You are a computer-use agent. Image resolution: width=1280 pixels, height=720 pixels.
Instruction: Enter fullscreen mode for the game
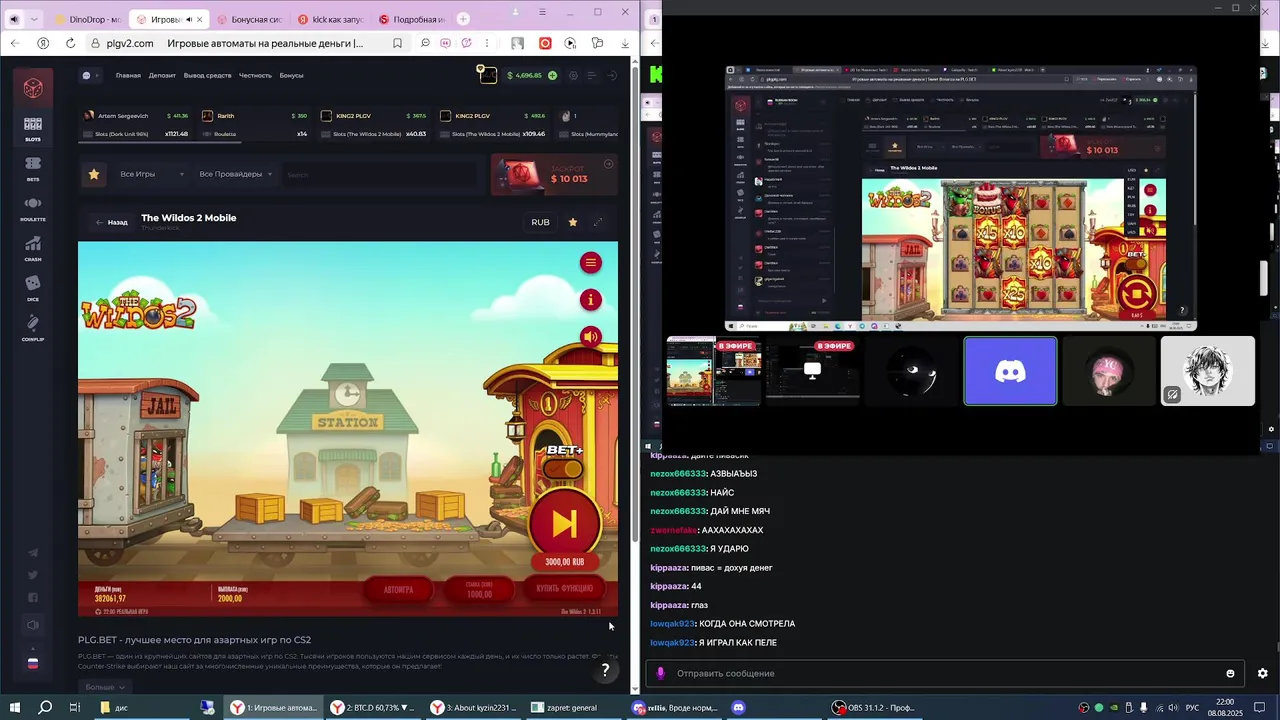[x=599, y=222]
